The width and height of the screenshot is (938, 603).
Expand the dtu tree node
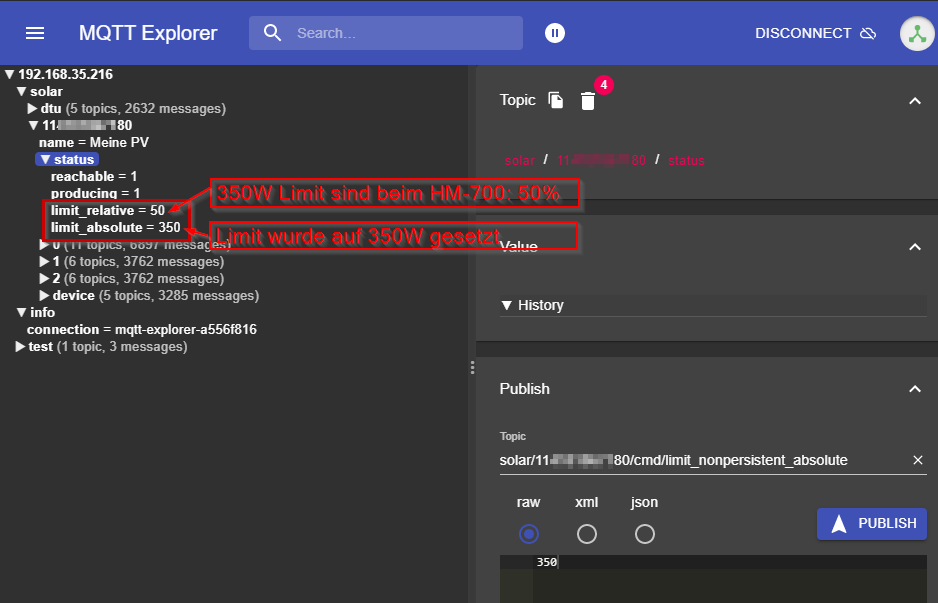33,108
